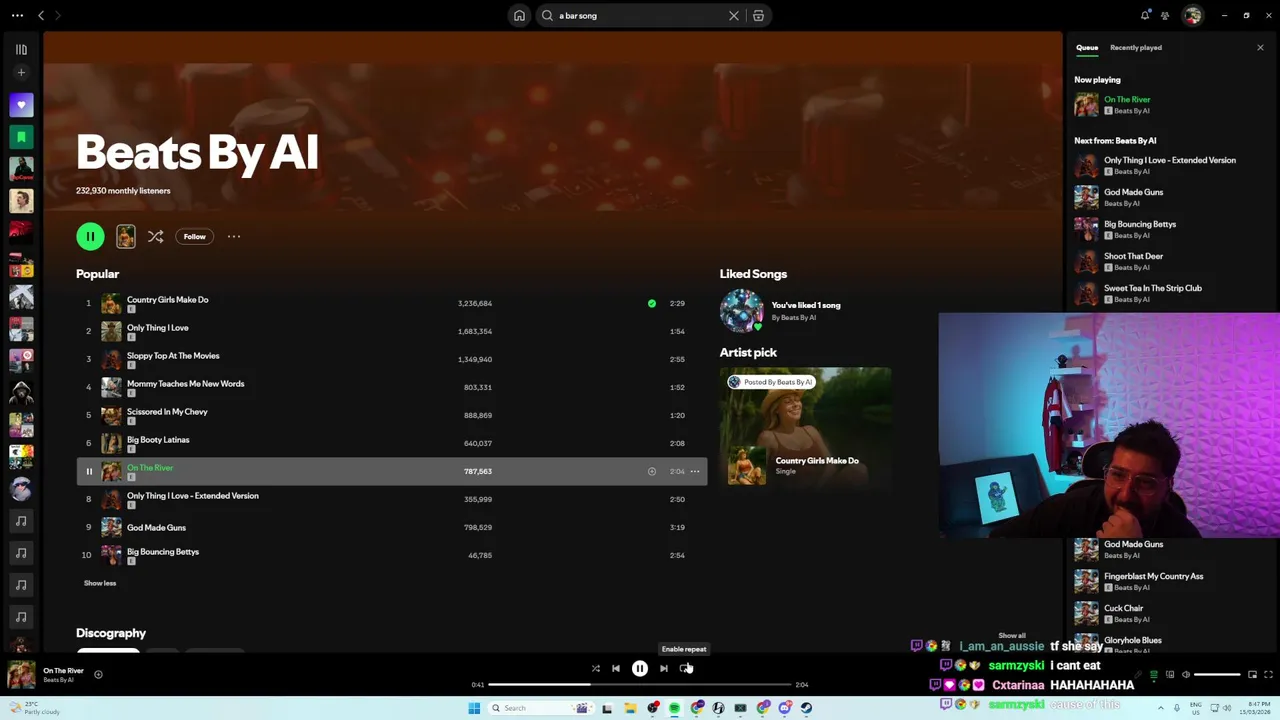
Task: Pause On The River from its row
Action: coord(88,471)
